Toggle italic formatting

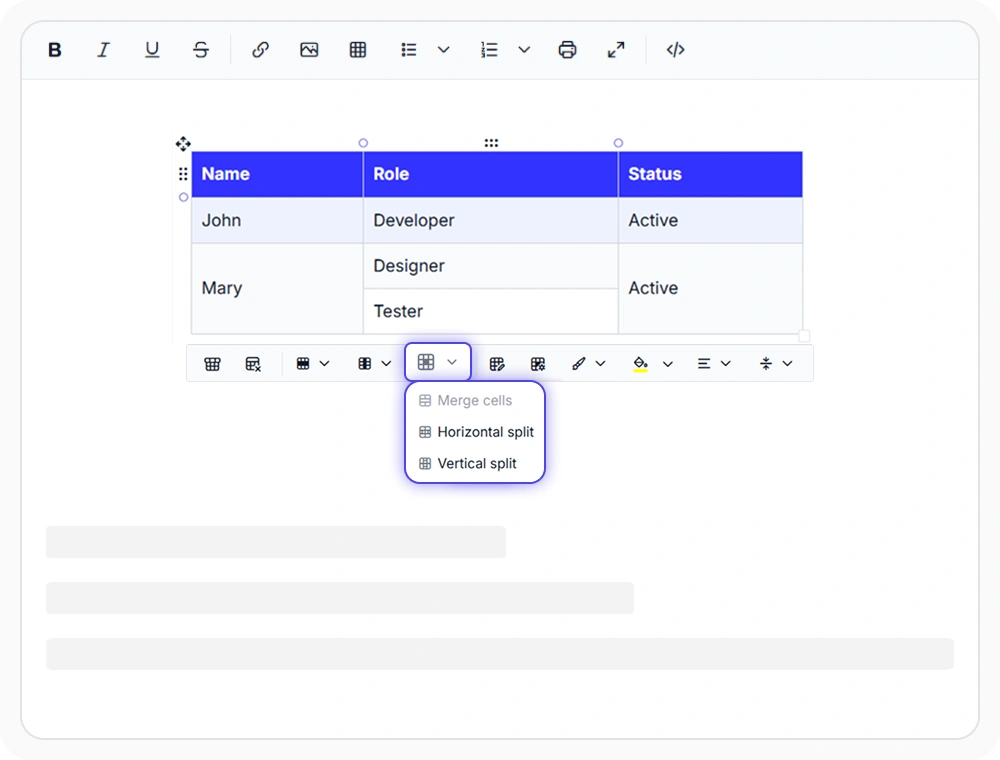point(103,50)
